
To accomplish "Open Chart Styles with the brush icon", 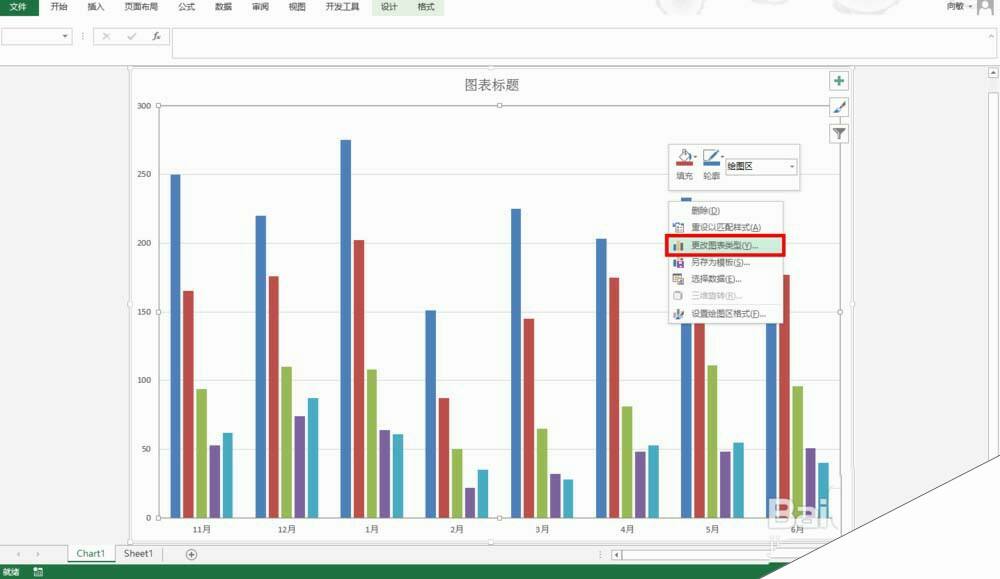I will [x=839, y=107].
